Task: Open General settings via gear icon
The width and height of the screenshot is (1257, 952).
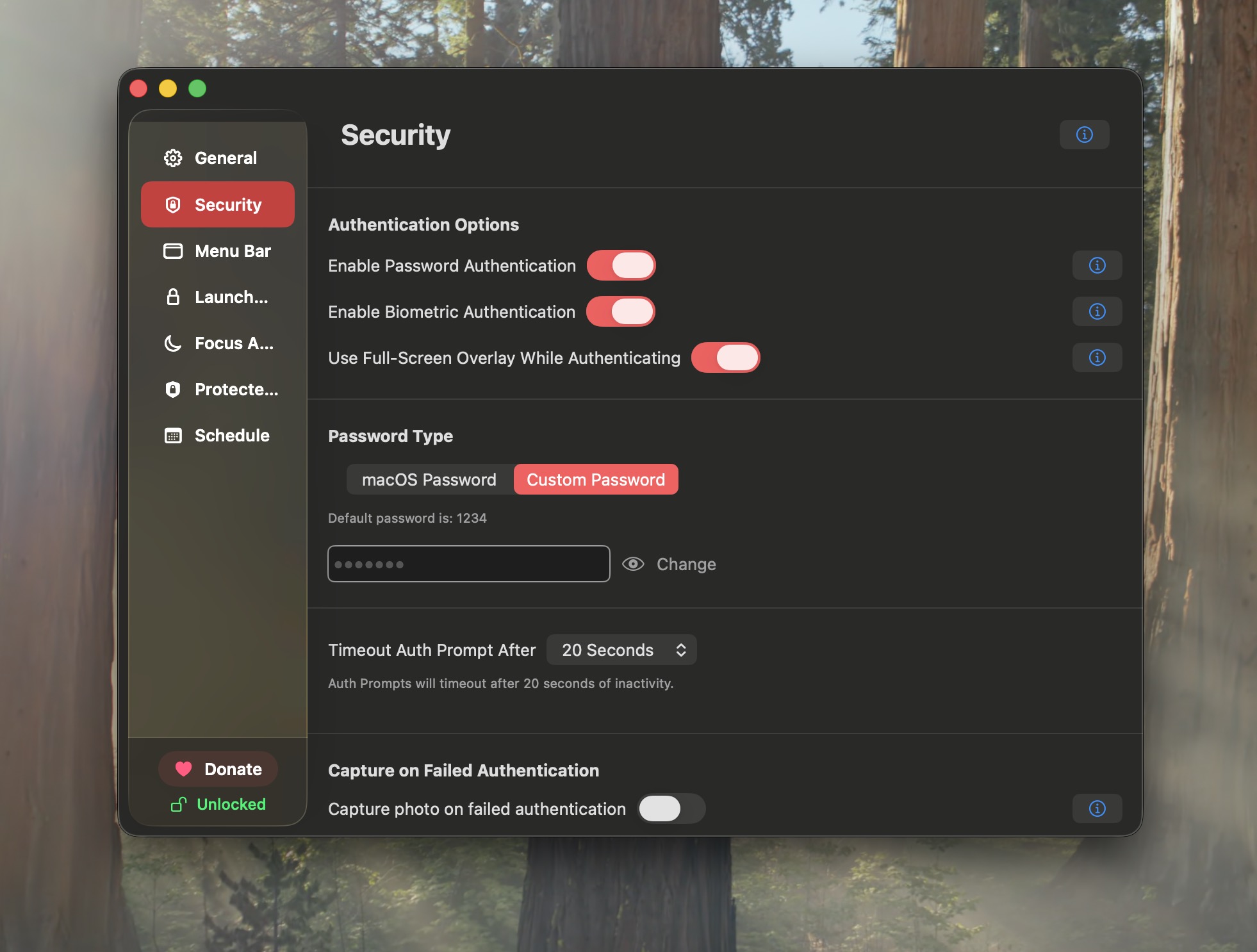Action: pyautogui.click(x=173, y=158)
